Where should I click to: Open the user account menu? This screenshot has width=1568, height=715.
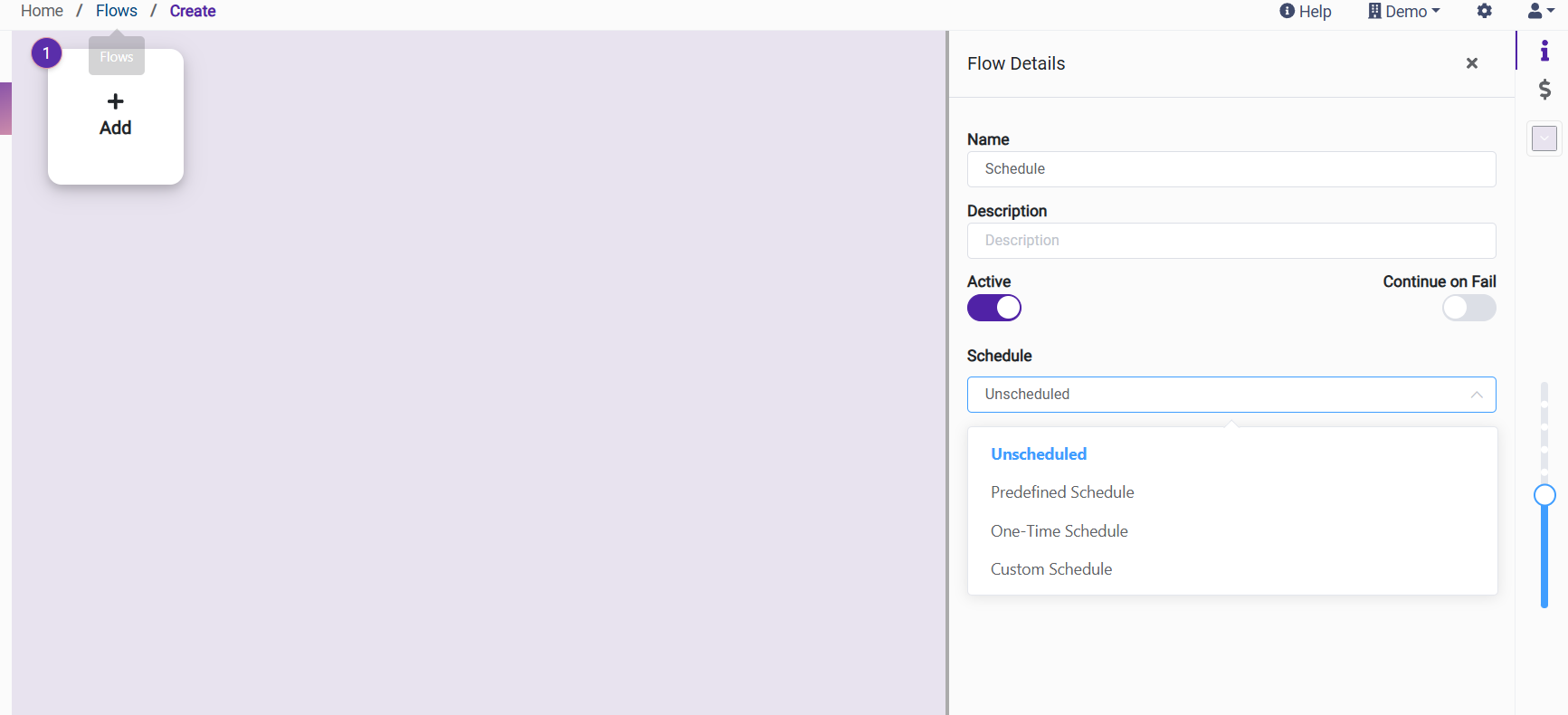[1540, 11]
